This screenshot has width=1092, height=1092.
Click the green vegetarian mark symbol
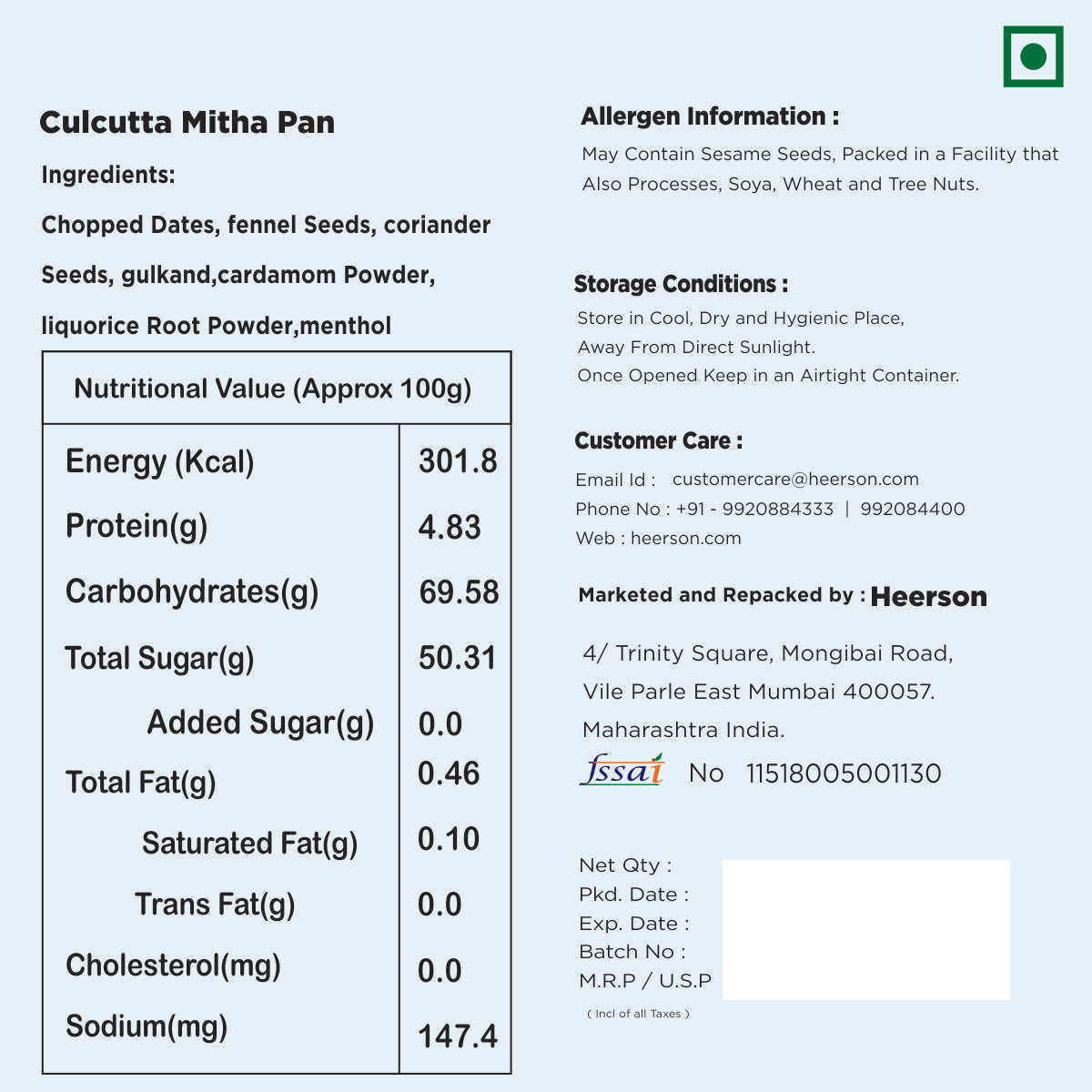[x=1033, y=56]
